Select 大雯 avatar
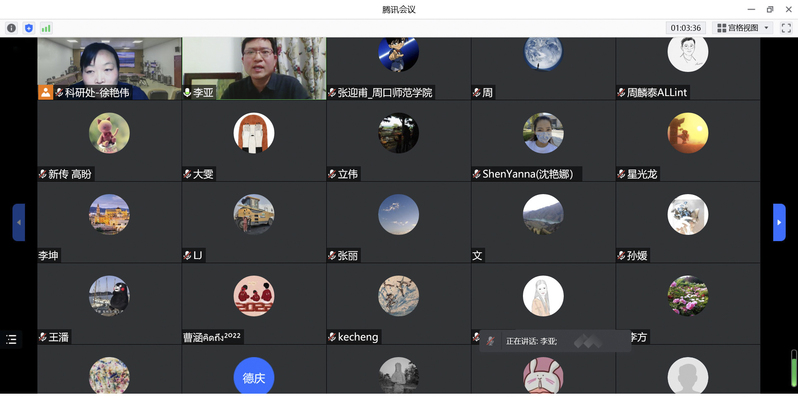Image resolution: width=798 pixels, height=397 pixels. (x=254, y=133)
